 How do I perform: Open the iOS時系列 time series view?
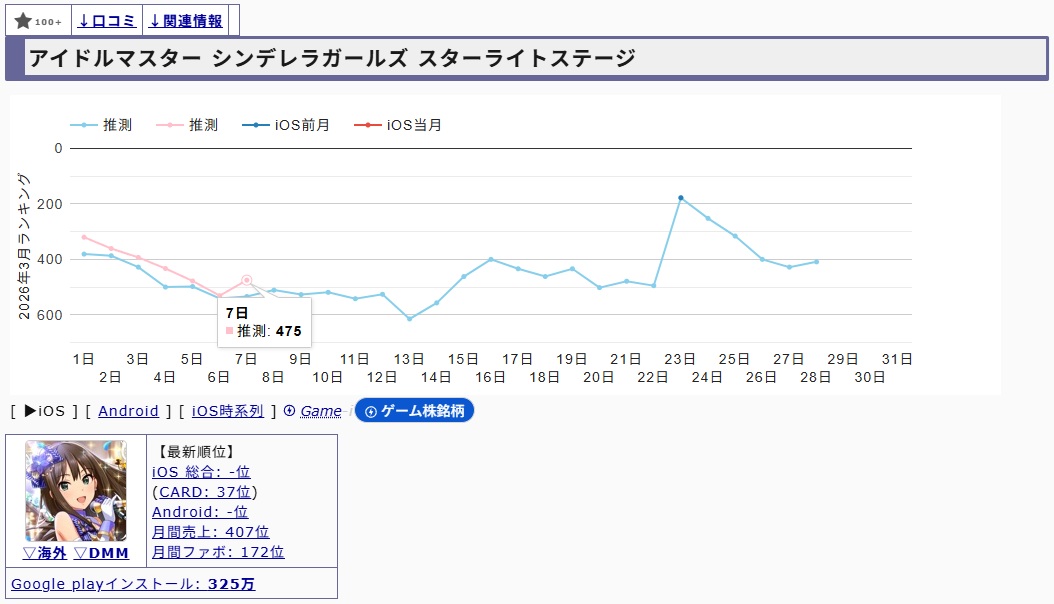pyautogui.click(x=228, y=411)
